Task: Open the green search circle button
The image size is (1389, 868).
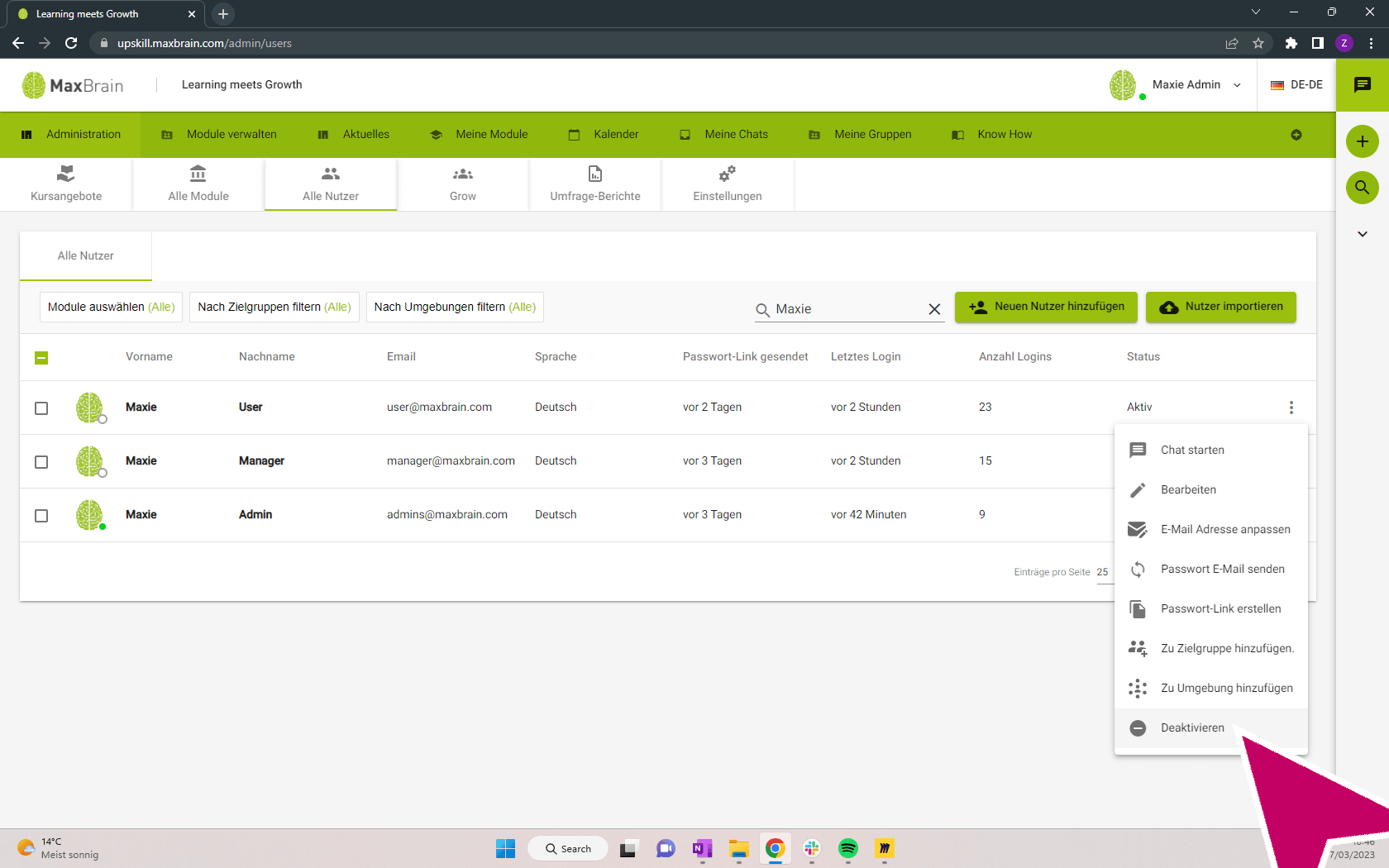Action: (1363, 188)
